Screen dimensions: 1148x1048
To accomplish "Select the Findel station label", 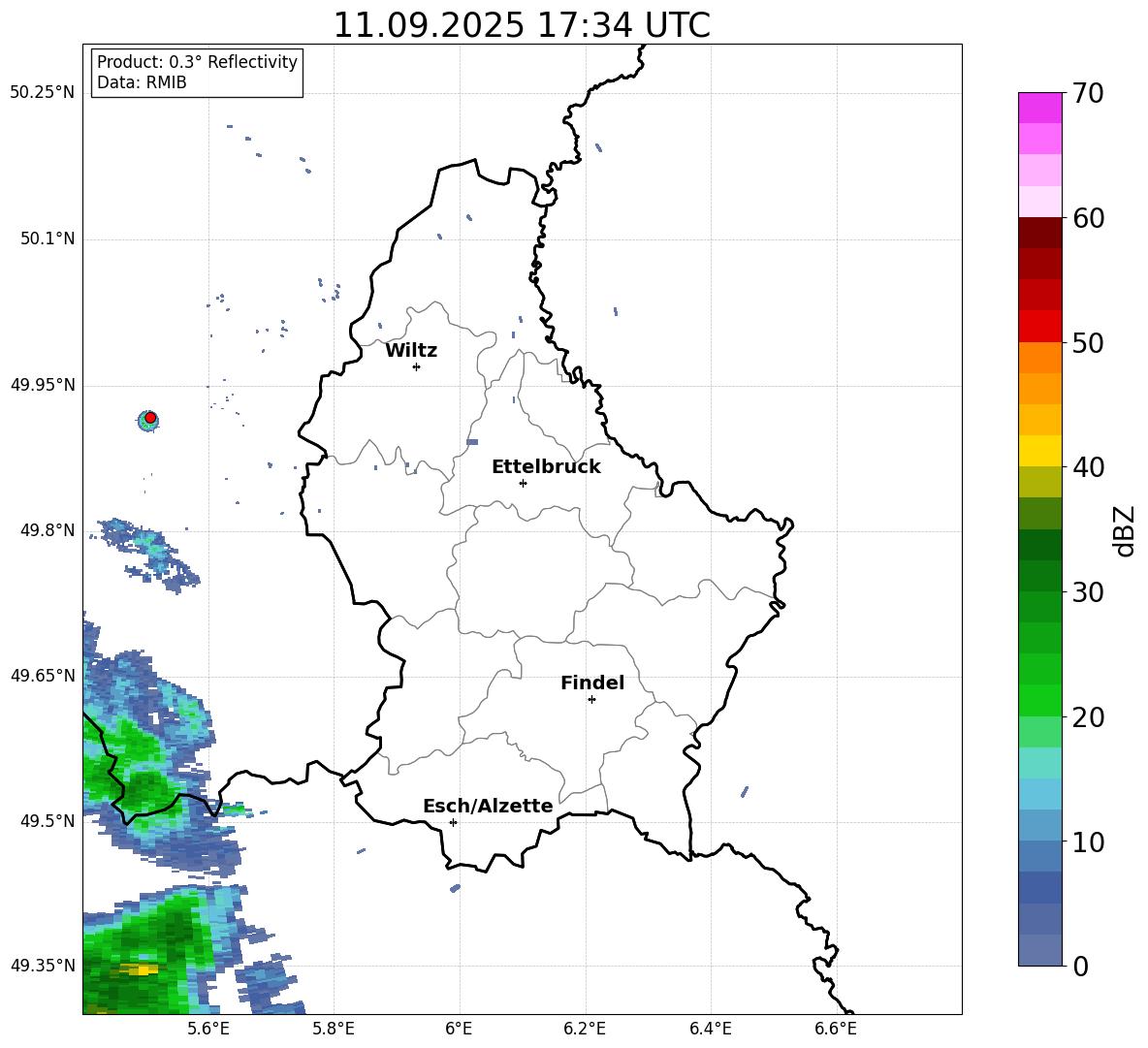I will (592, 683).
